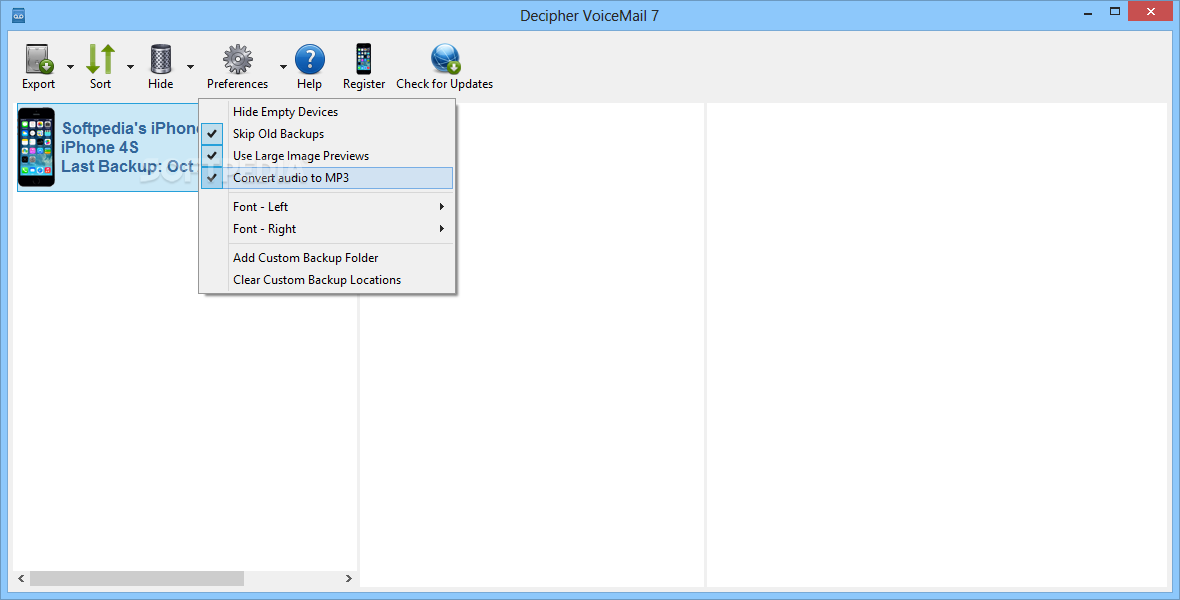Enable Hide Empty Devices option
Screen dimensions: 1180x600
click(327, 111)
